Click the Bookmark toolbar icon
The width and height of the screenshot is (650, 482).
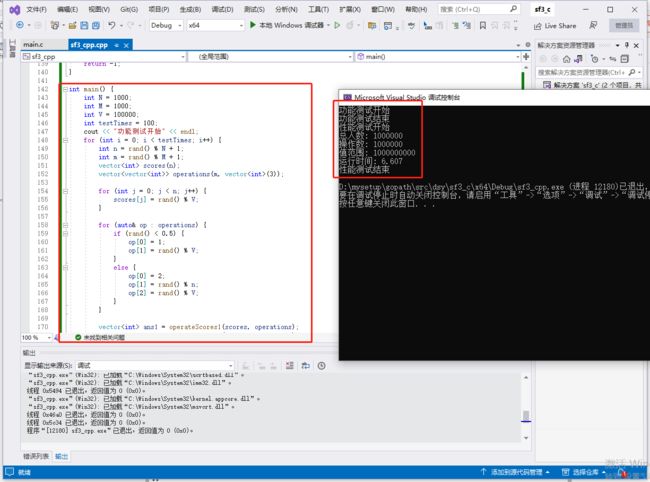click(x=483, y=26)
